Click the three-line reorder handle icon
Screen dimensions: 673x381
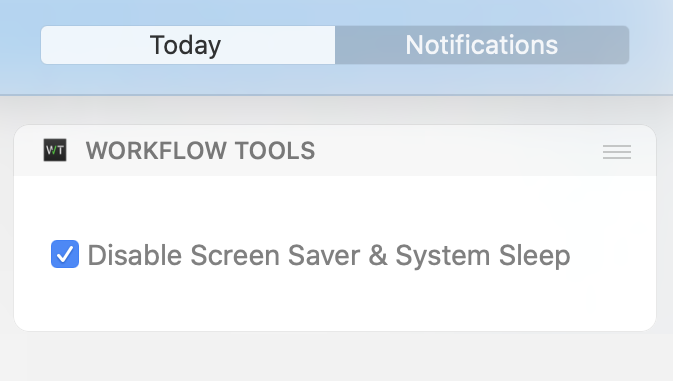coord(617,152)
